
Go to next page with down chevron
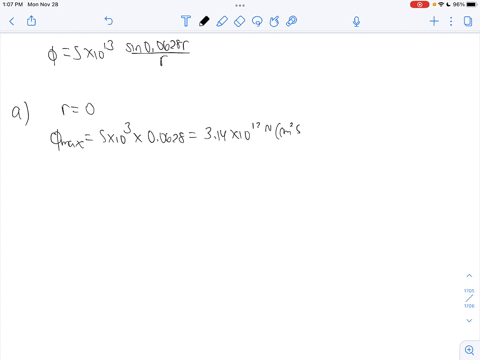tap(469, 320)
